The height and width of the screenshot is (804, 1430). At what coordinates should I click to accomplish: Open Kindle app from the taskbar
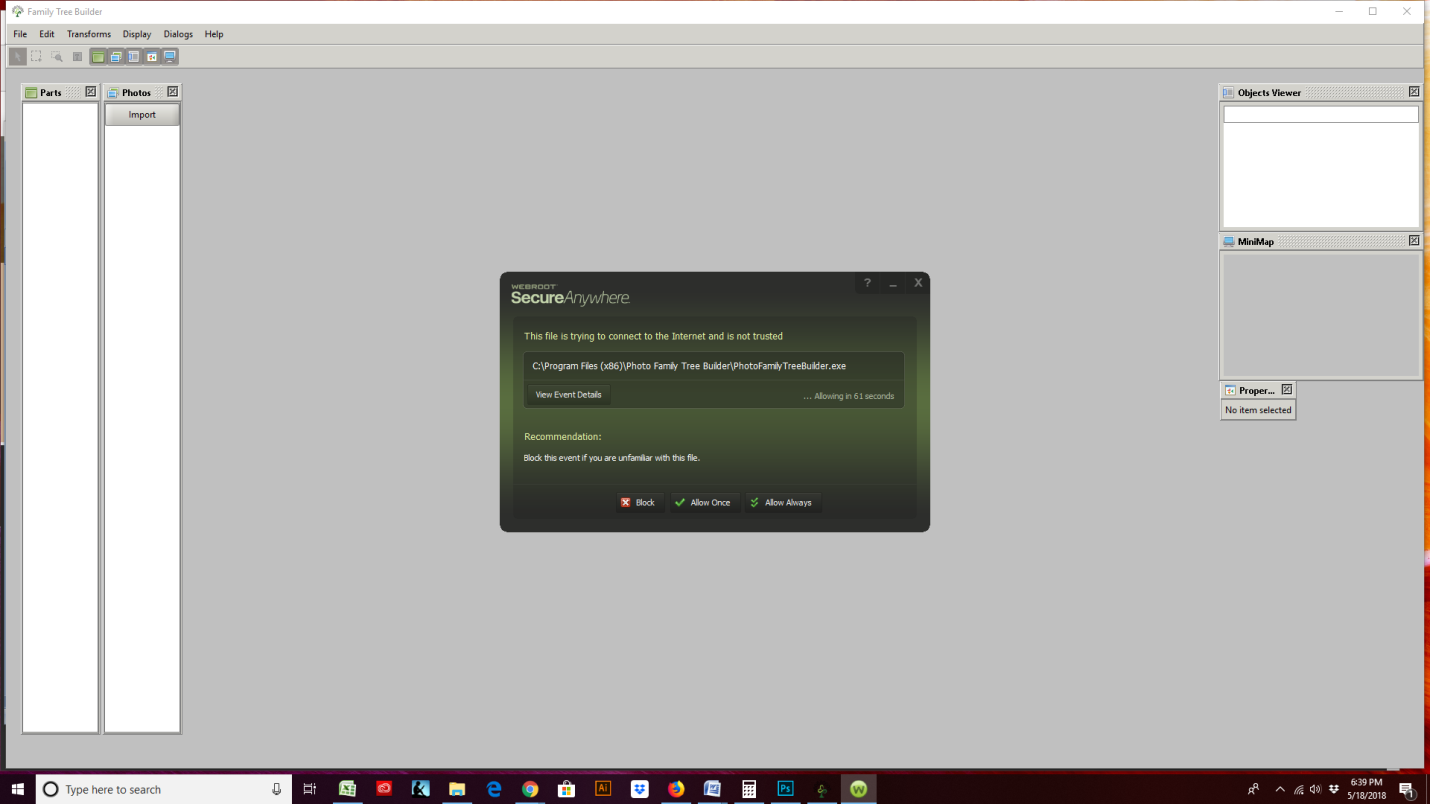pyautogui.click(x=421, y=789)
